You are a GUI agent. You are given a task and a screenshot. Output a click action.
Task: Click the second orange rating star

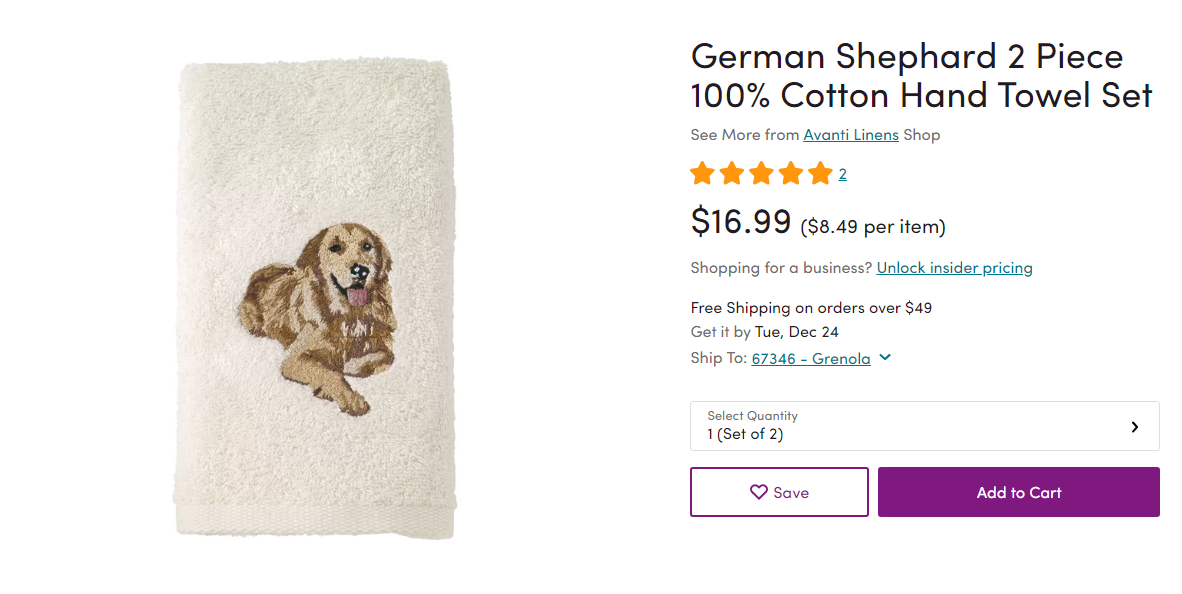732,174
